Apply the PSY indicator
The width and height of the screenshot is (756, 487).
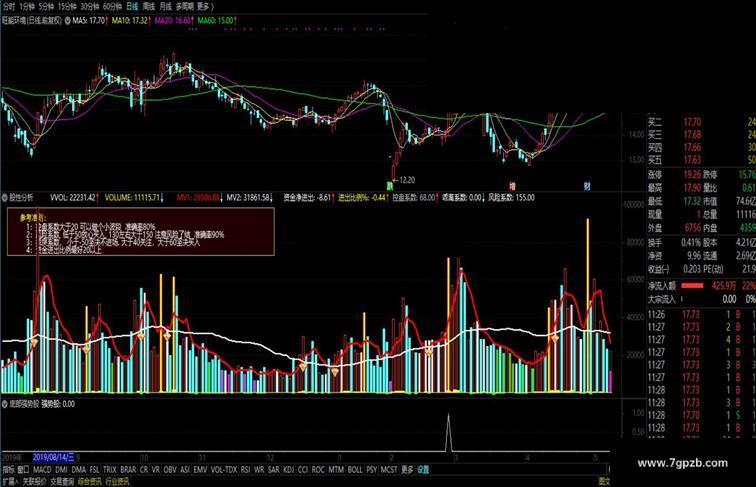[x=371, y=469]
